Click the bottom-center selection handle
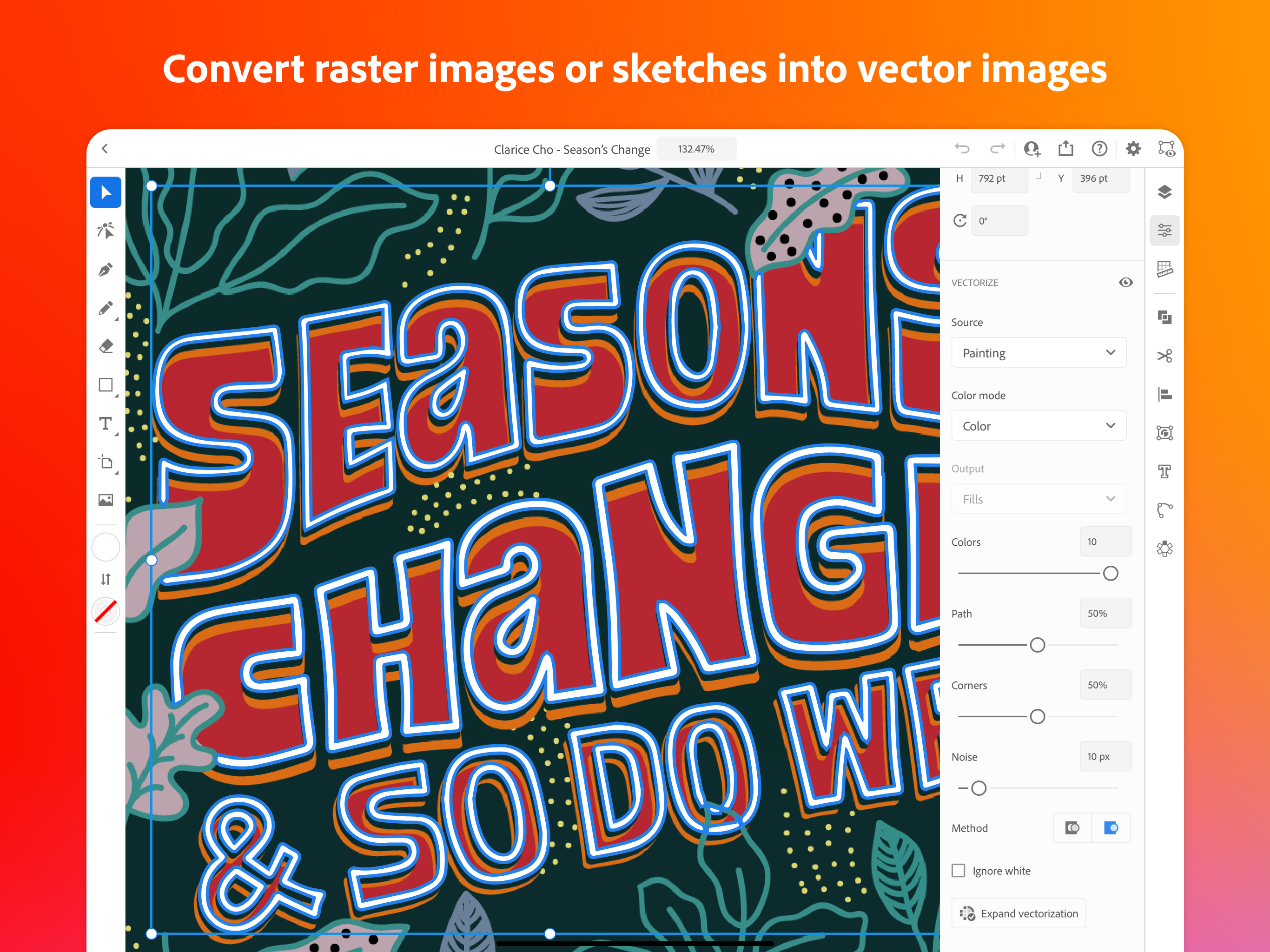Image resolution: width=1270 pixels, height=952 pixels. [x=550, y=933]
